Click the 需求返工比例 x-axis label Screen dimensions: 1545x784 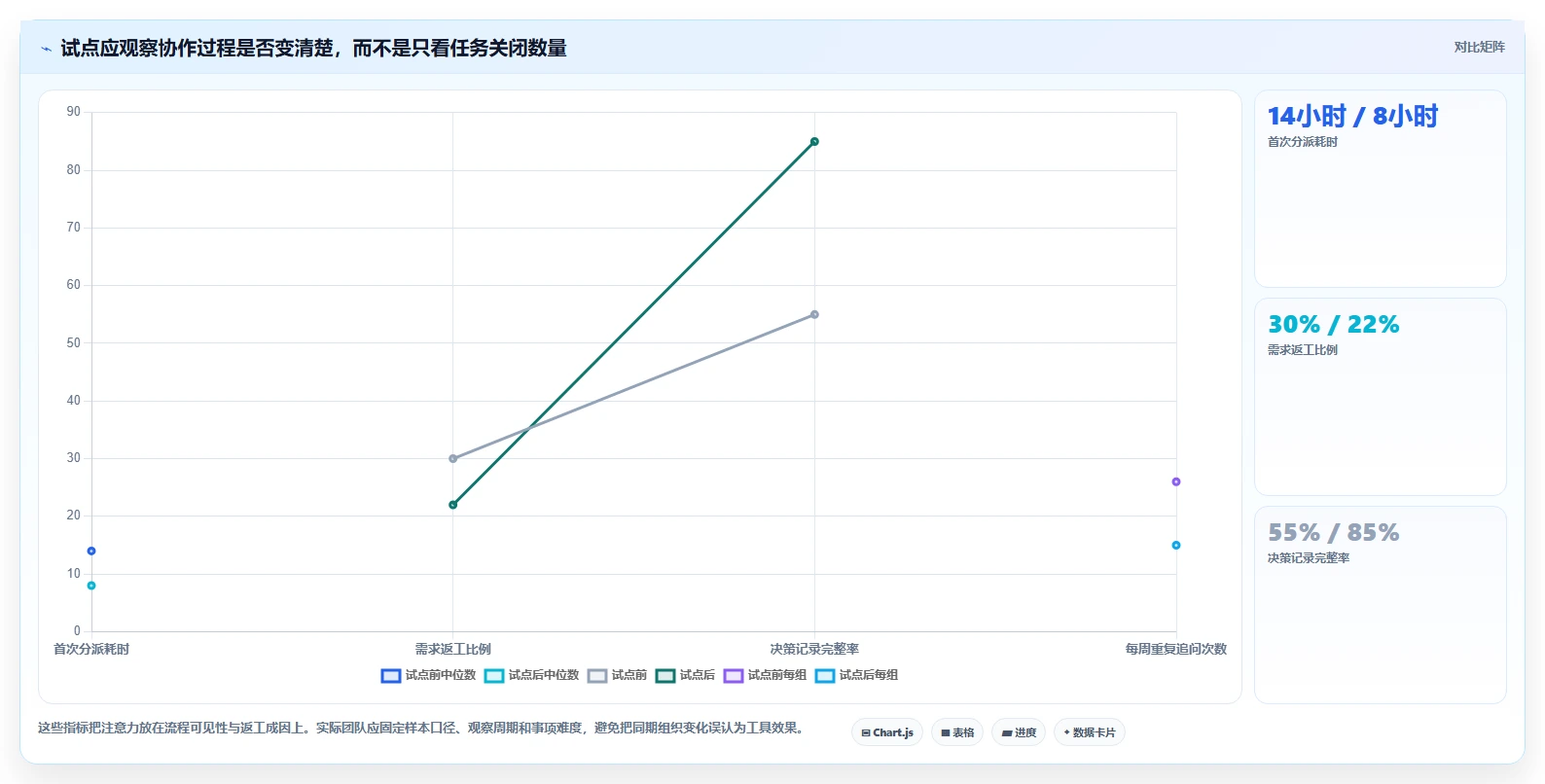[453, 649]
